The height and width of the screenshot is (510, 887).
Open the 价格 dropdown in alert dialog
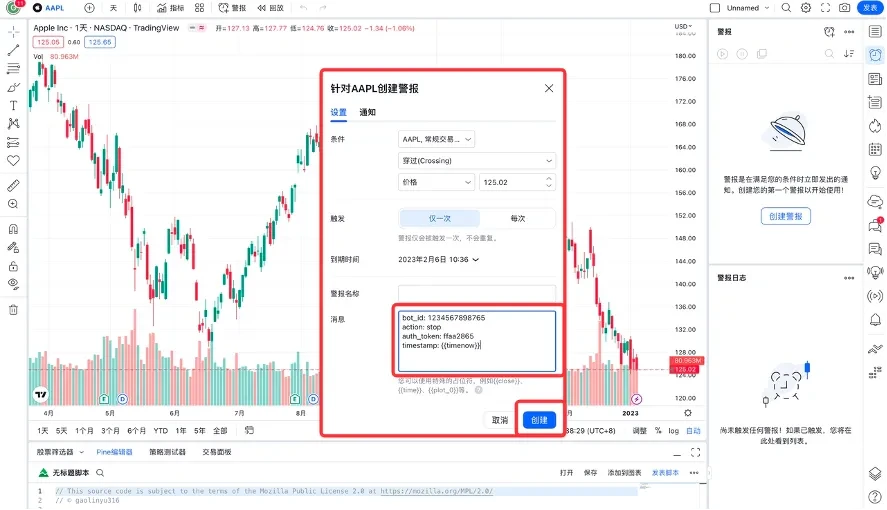pyautogui.click(x=436, y=182)
